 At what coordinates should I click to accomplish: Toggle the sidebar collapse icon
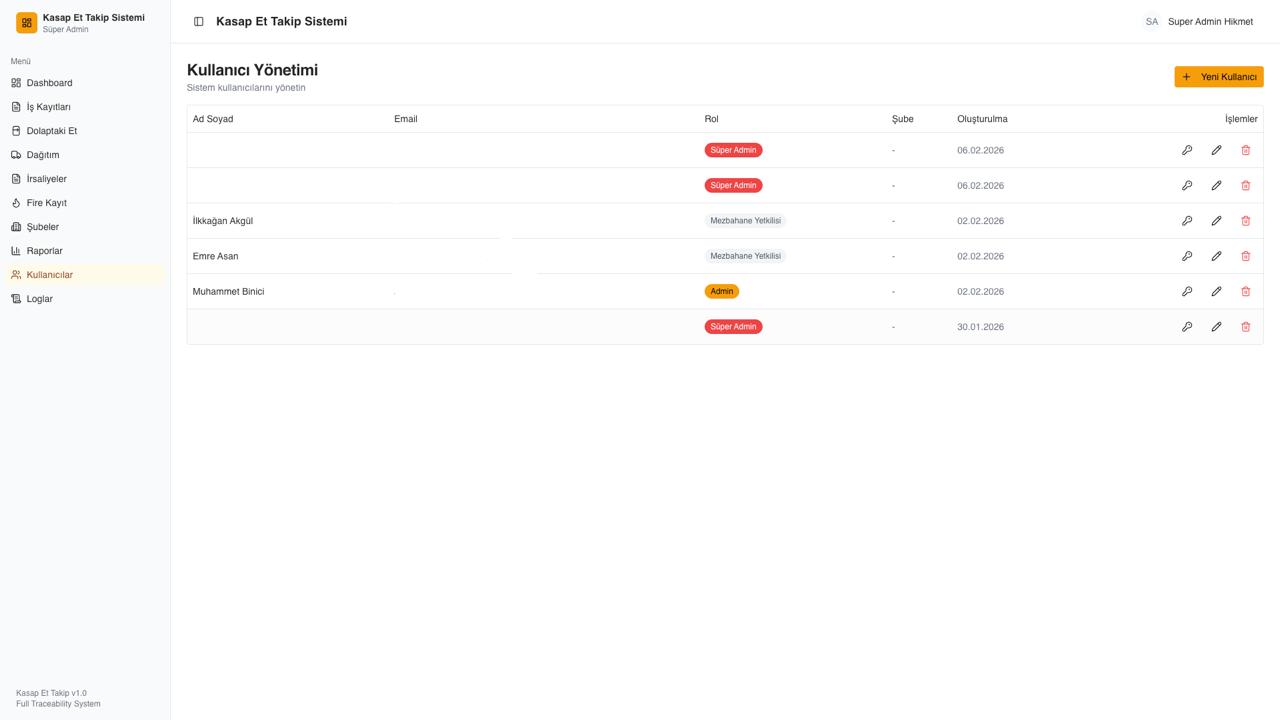199,21
